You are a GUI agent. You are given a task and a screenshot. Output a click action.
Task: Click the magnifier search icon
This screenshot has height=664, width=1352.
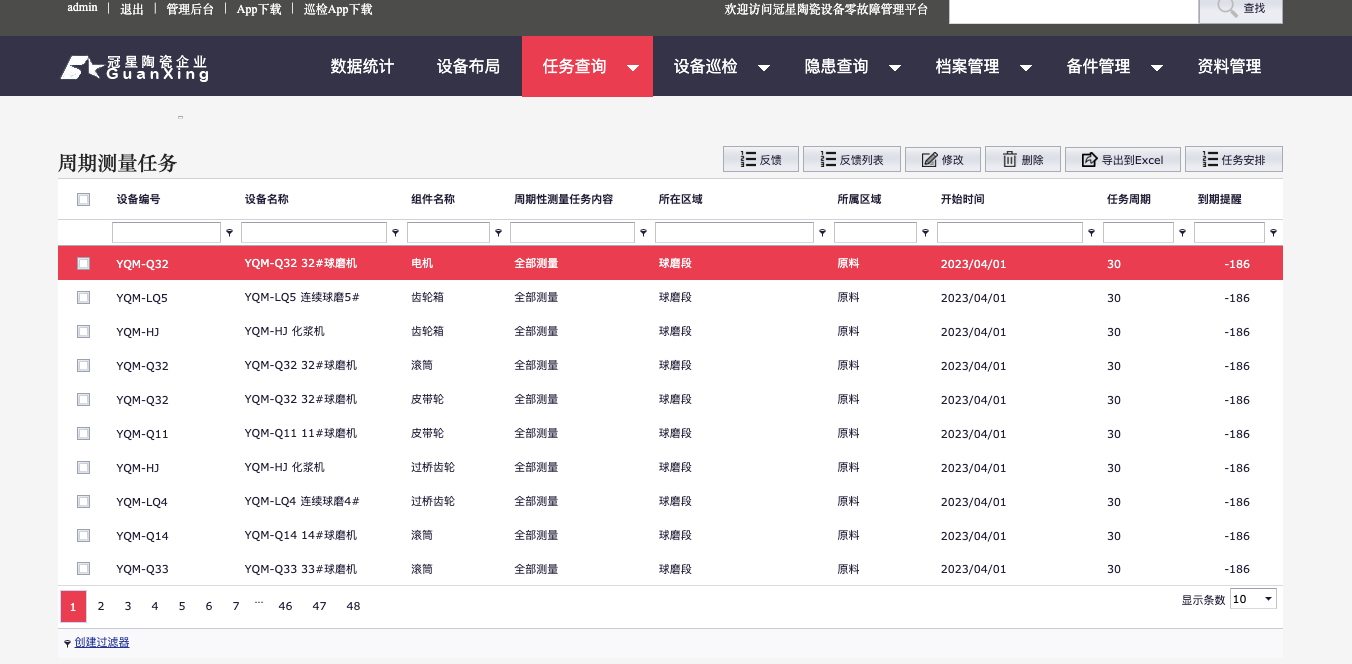[x=1226, y=8]
